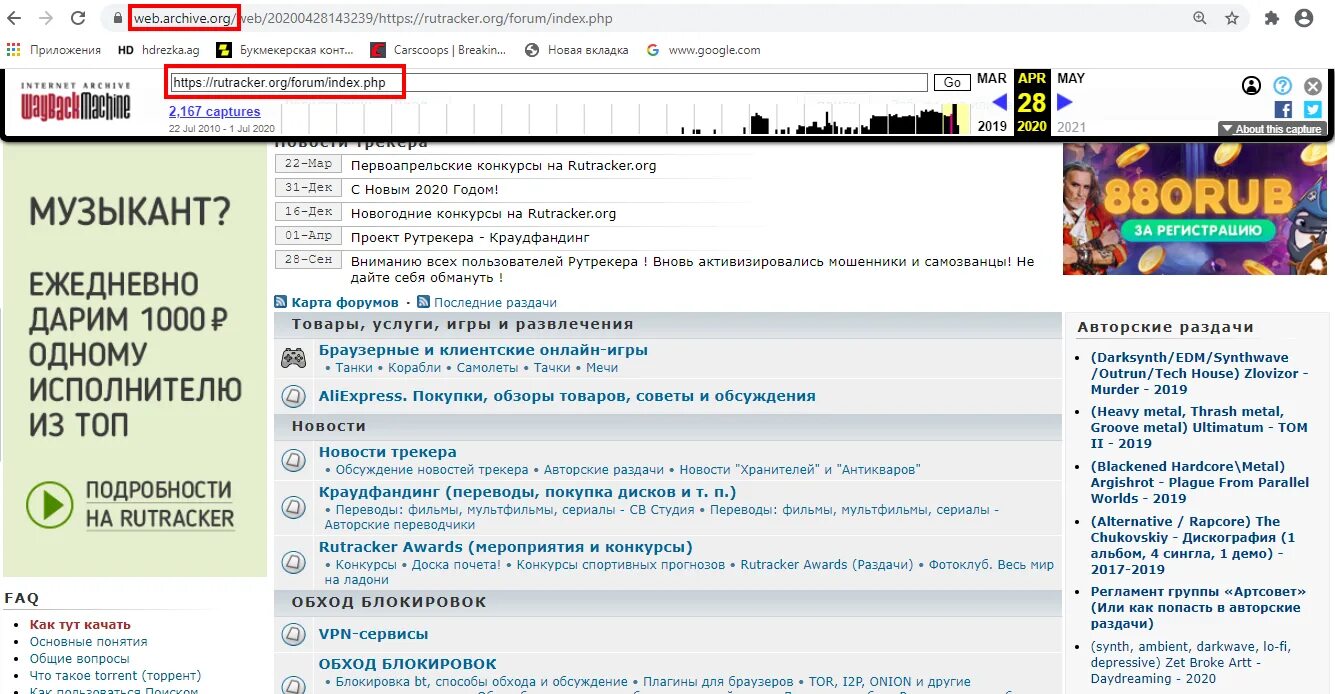Close the Wayback toolbar with X icon

1313,86
